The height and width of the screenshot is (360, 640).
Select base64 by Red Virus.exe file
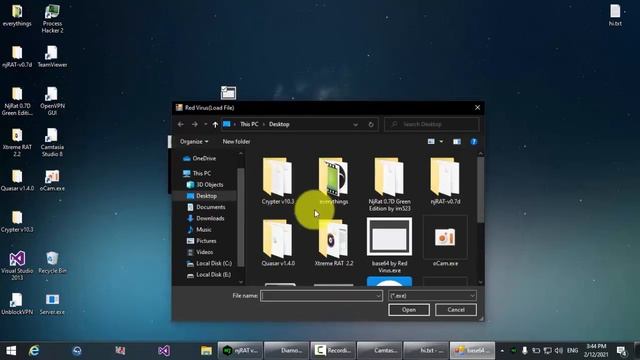pos(389,245)
